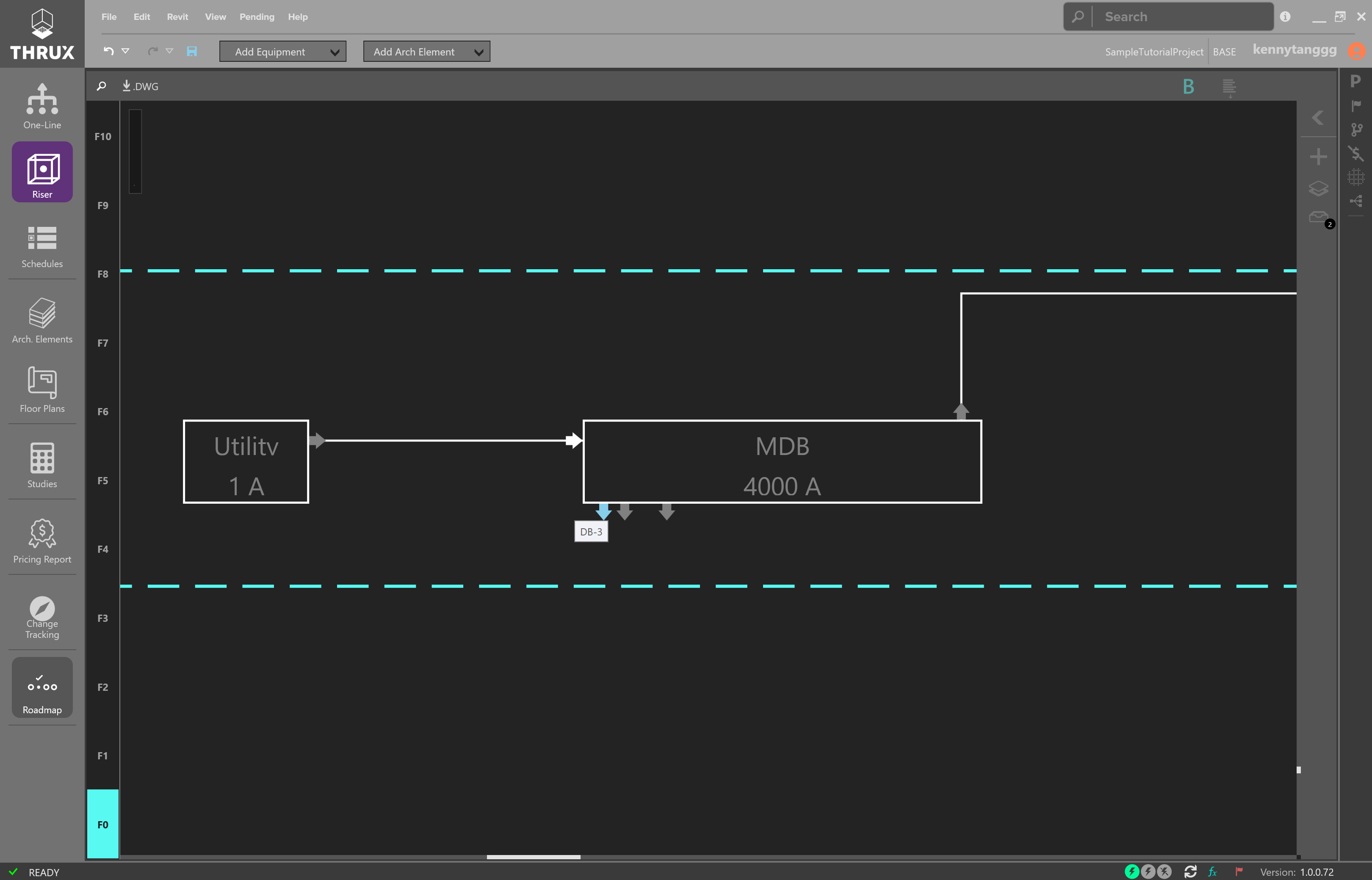Open the Help menu

click(x=298, y=17)
